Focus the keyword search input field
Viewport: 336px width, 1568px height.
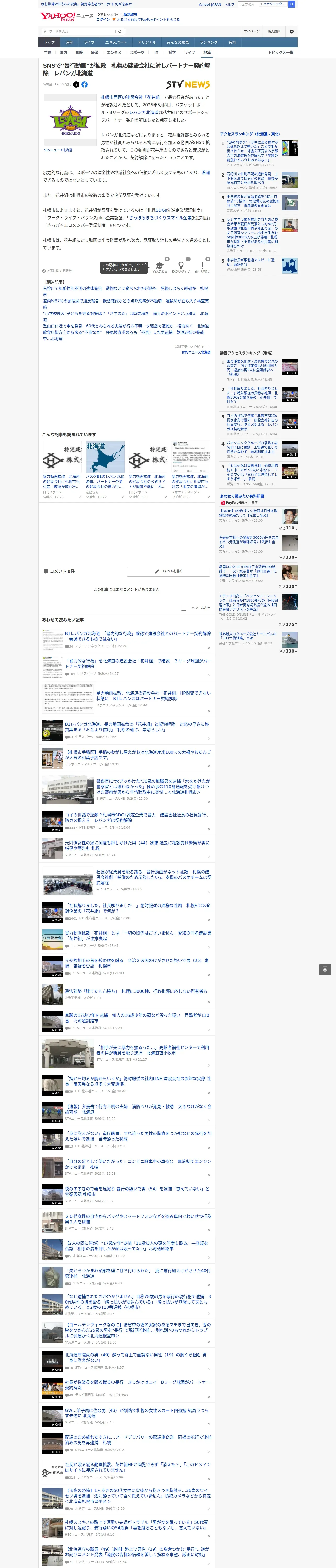pos(79,31)
